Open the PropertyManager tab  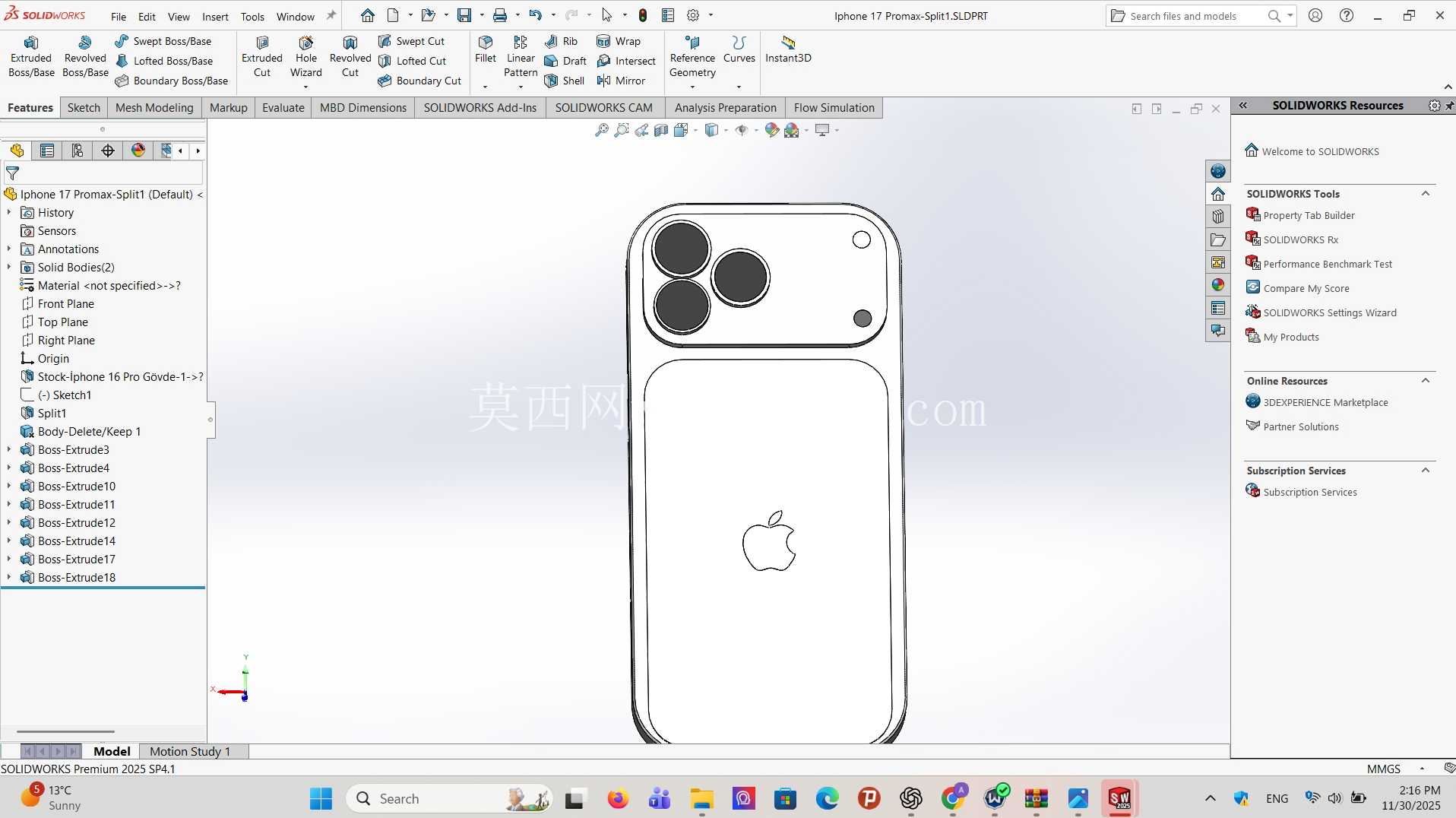[x=47, y=151]
